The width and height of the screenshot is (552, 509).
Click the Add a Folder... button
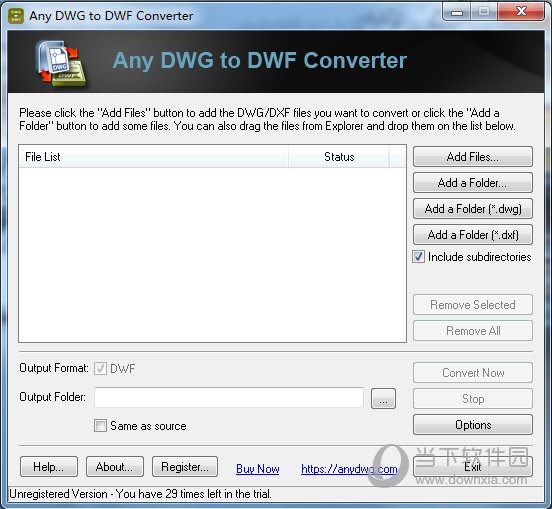472,183
